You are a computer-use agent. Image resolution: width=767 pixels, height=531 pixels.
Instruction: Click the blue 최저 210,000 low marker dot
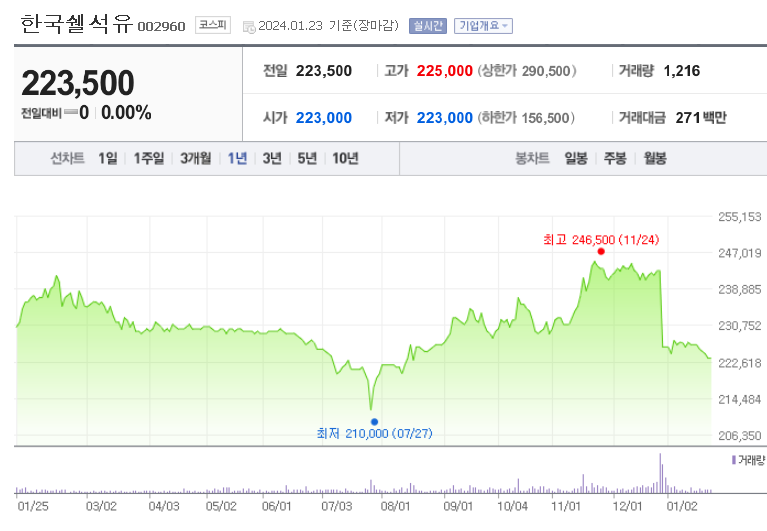point(374,422)
